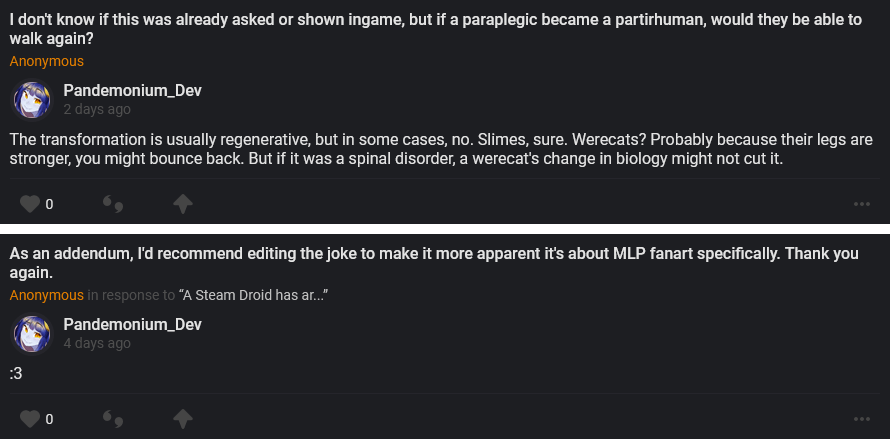Visit Pandemonium_Dev profile from first answer
Image resolution: width=890 pixels, height=439 pixels.
tap(132, 91)
